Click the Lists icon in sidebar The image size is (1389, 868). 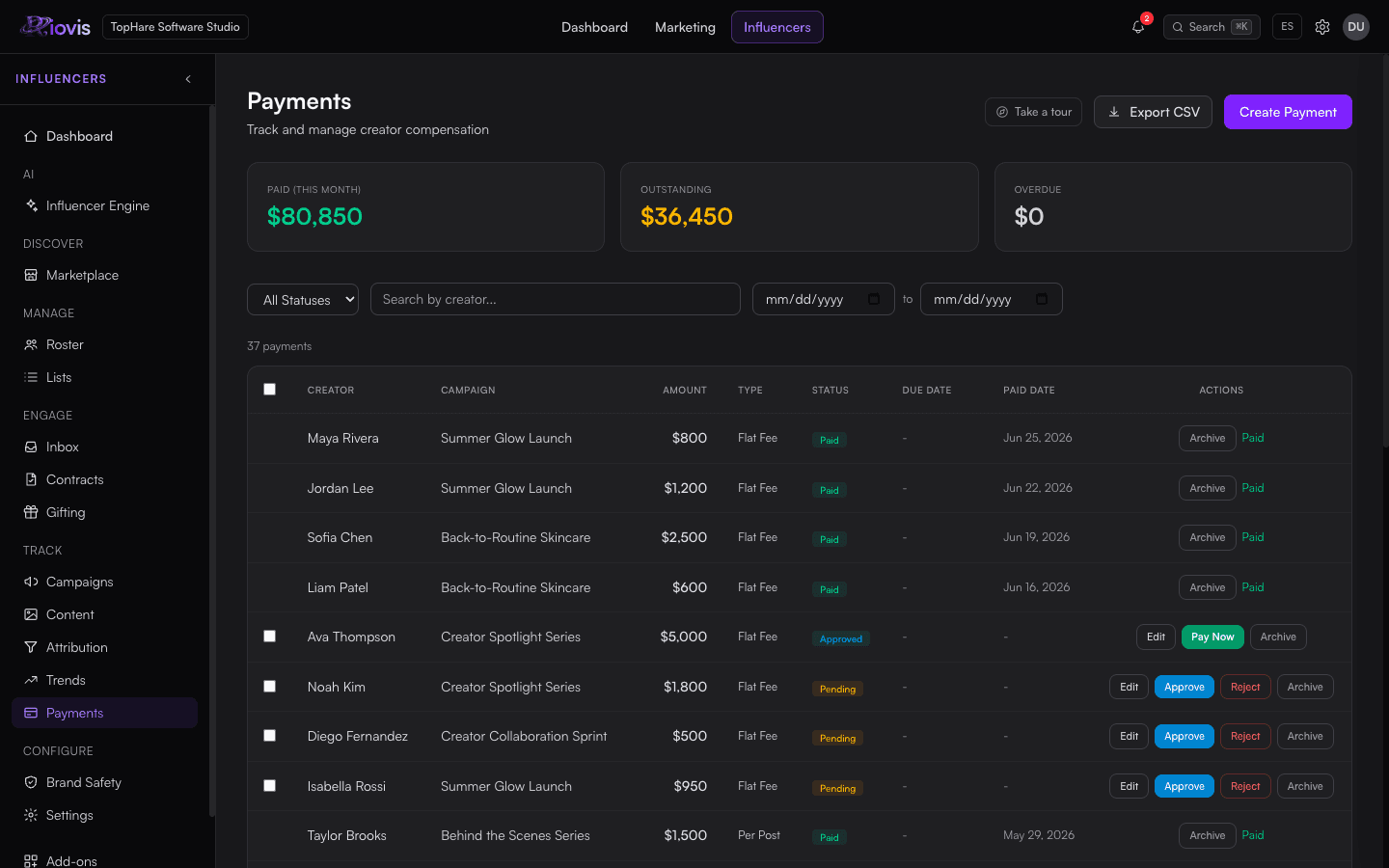coord(31,377)
